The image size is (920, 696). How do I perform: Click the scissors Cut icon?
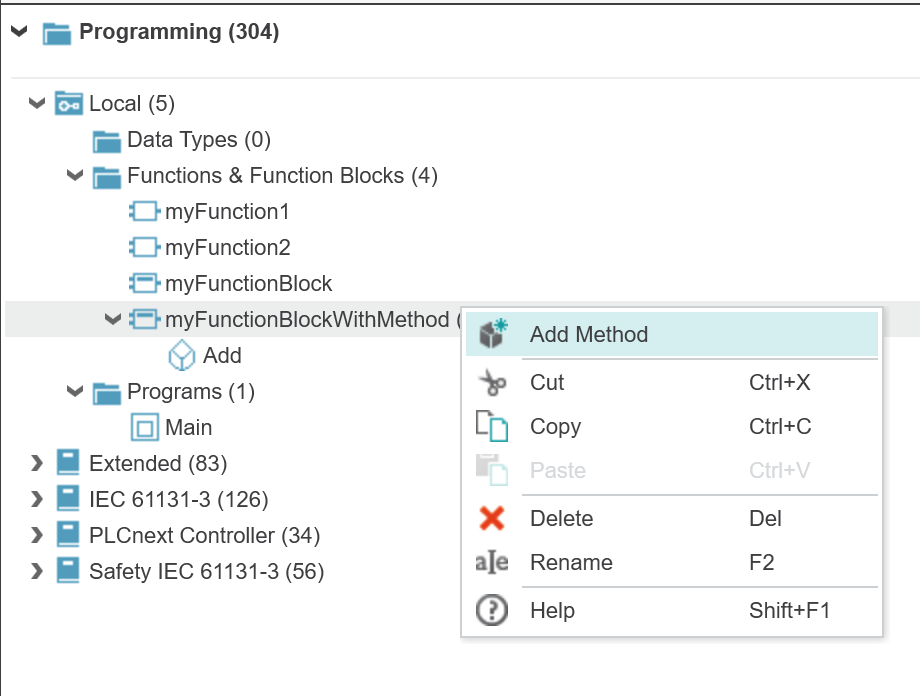[492, 383]
